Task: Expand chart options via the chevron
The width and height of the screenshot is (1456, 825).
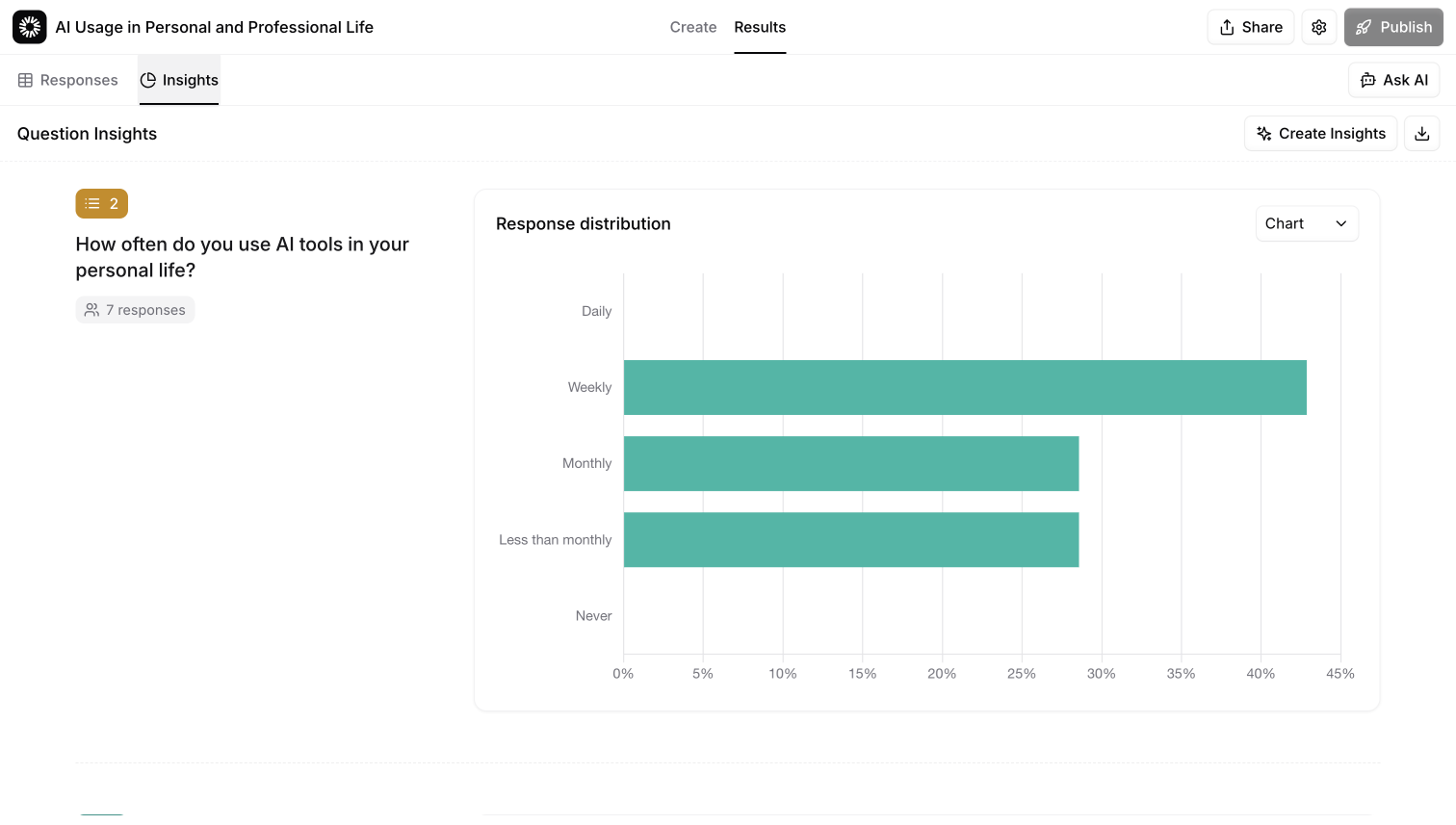Action: coord(1340,223)
